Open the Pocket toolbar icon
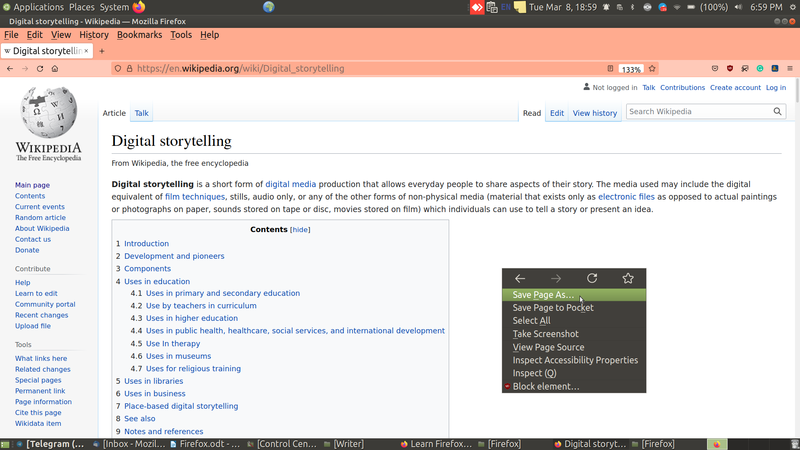This screenshot has width=800, height=450. pos(715,68)
